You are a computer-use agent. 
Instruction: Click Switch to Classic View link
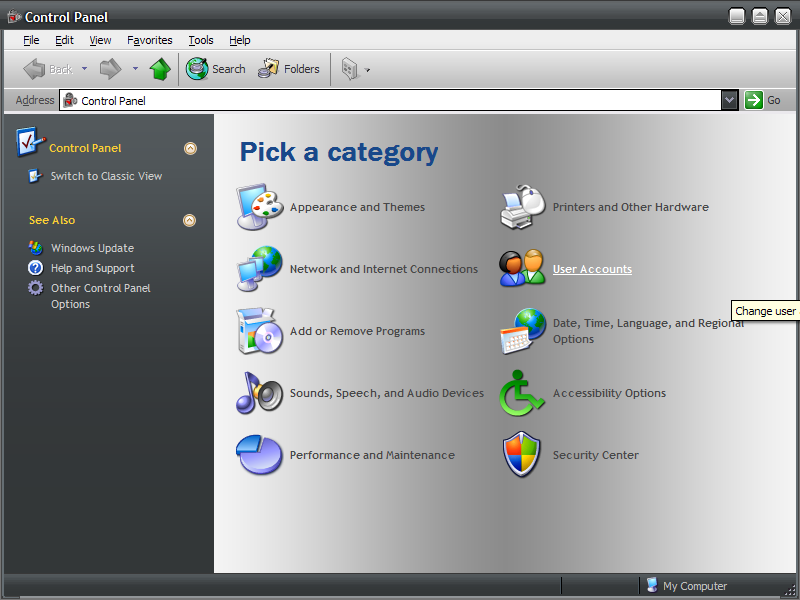[x=106, y=176]
